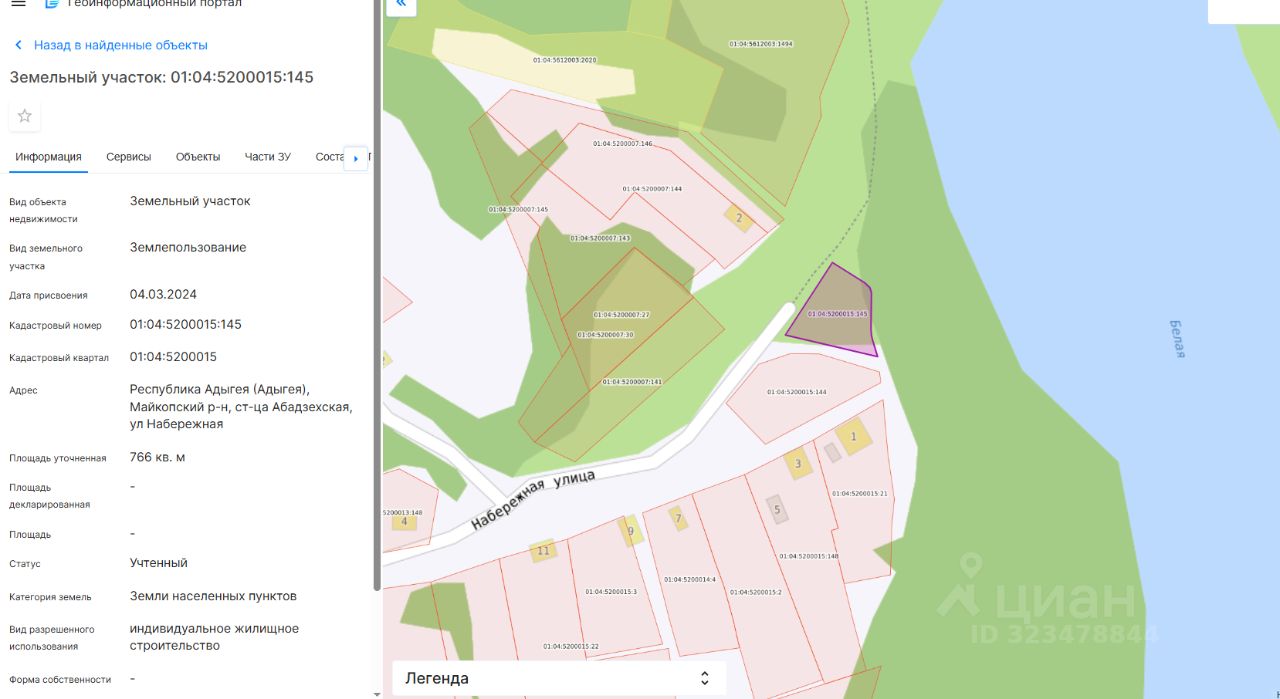Click parcel 01:04:5200007:146 on map
The height and width of the screenshot is (699, 1280).
coord(622,144)
